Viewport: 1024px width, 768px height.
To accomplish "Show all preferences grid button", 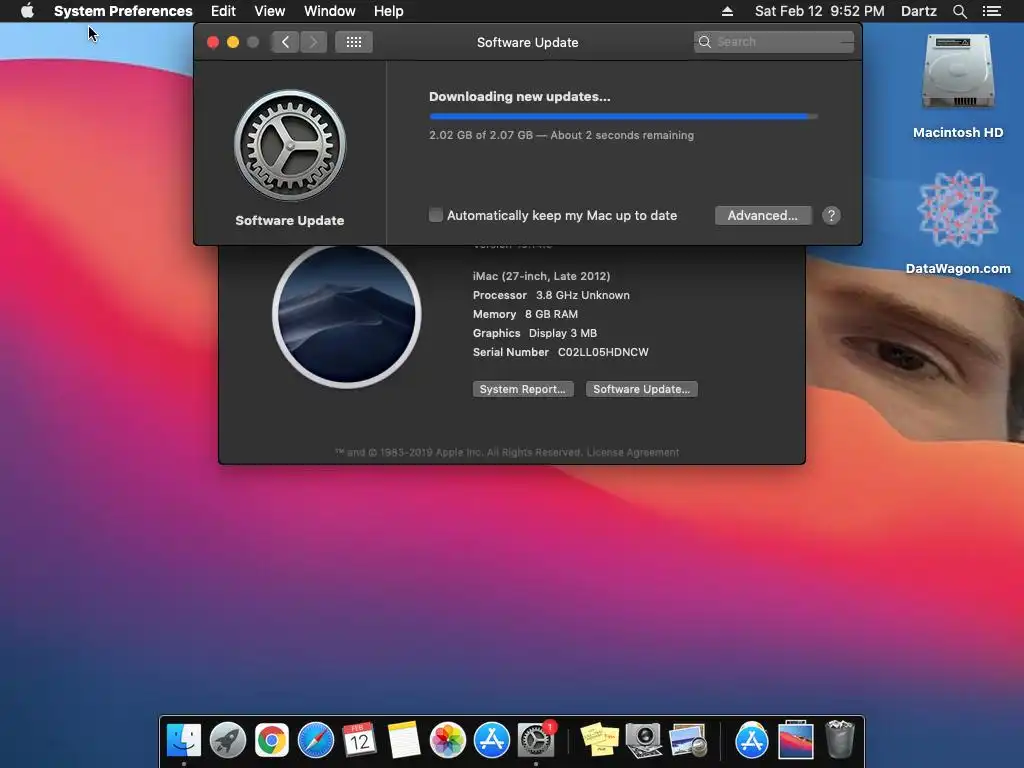I will click(353, 42).
